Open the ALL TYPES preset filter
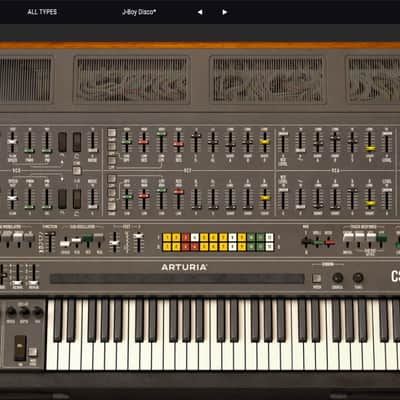This screenshot has height=400, width=400. [42, 12]
